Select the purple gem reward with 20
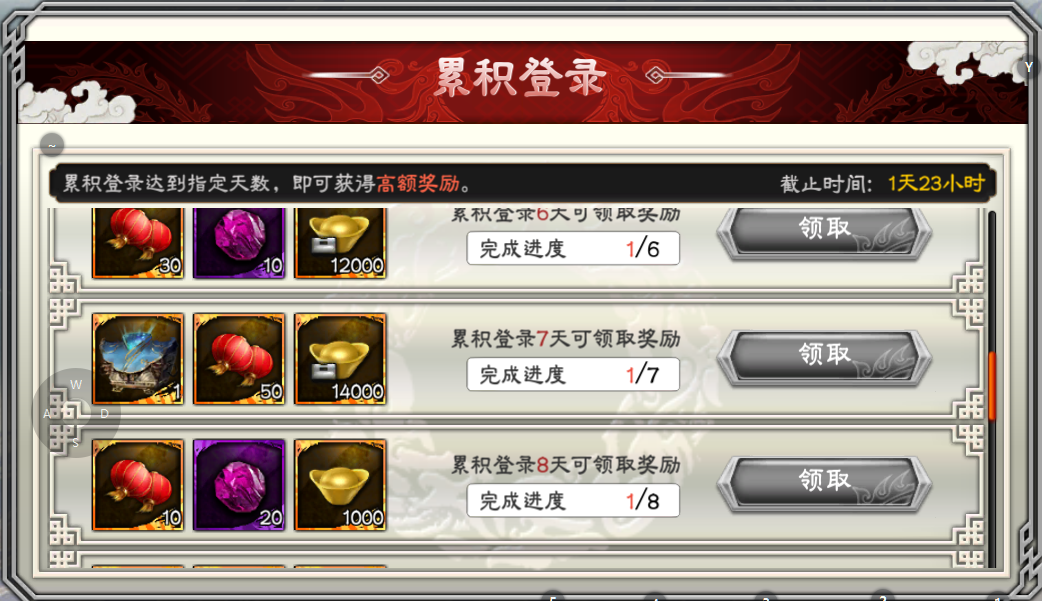This screenshot has width=1042, height=601. [239, 485]
